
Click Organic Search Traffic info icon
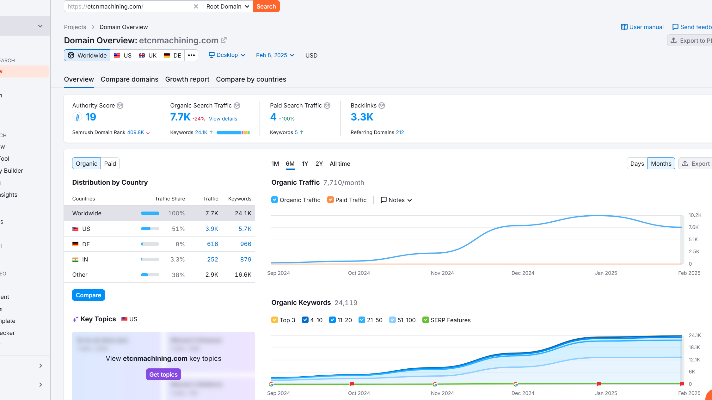[237, 105]
